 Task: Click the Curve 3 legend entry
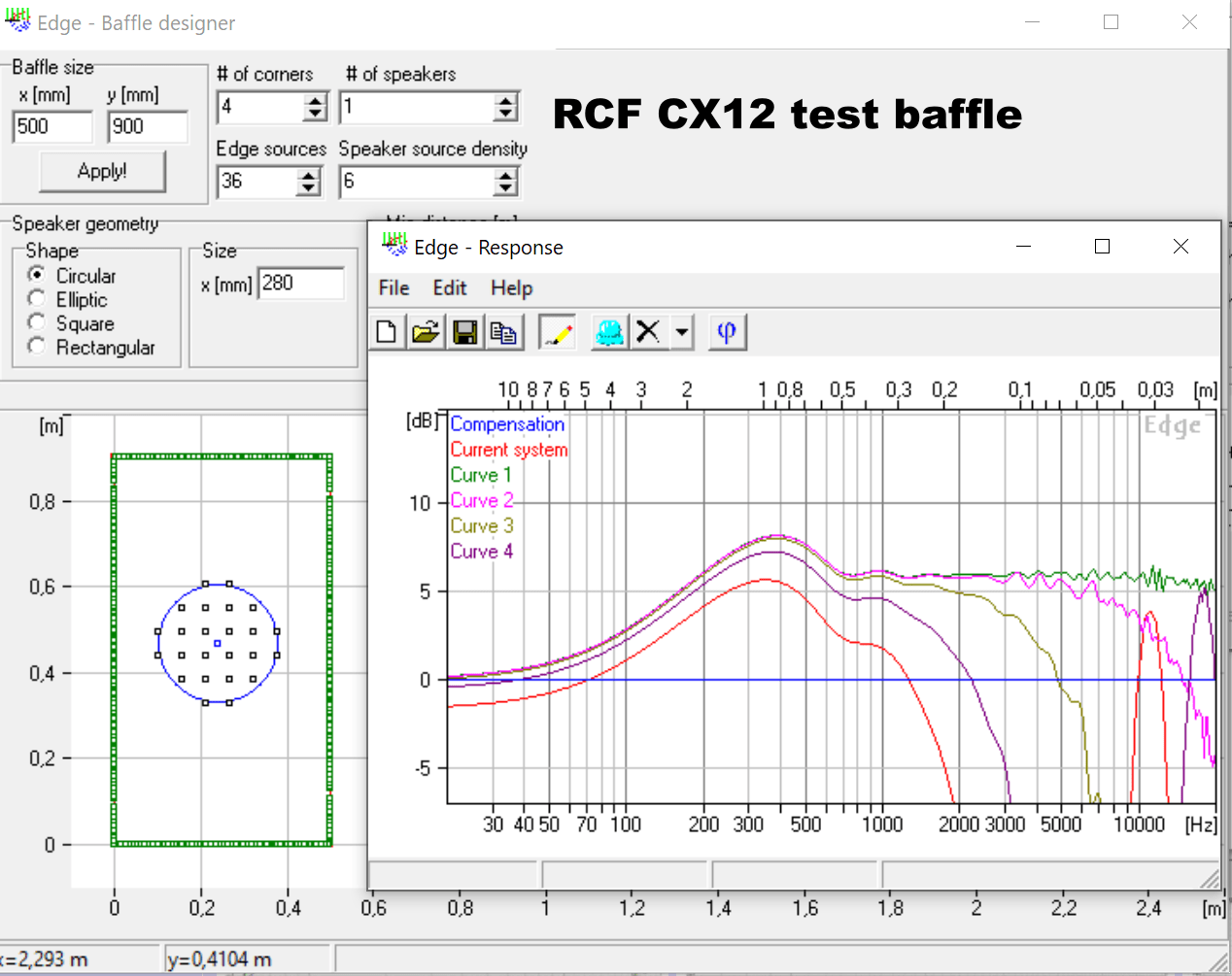482,525
